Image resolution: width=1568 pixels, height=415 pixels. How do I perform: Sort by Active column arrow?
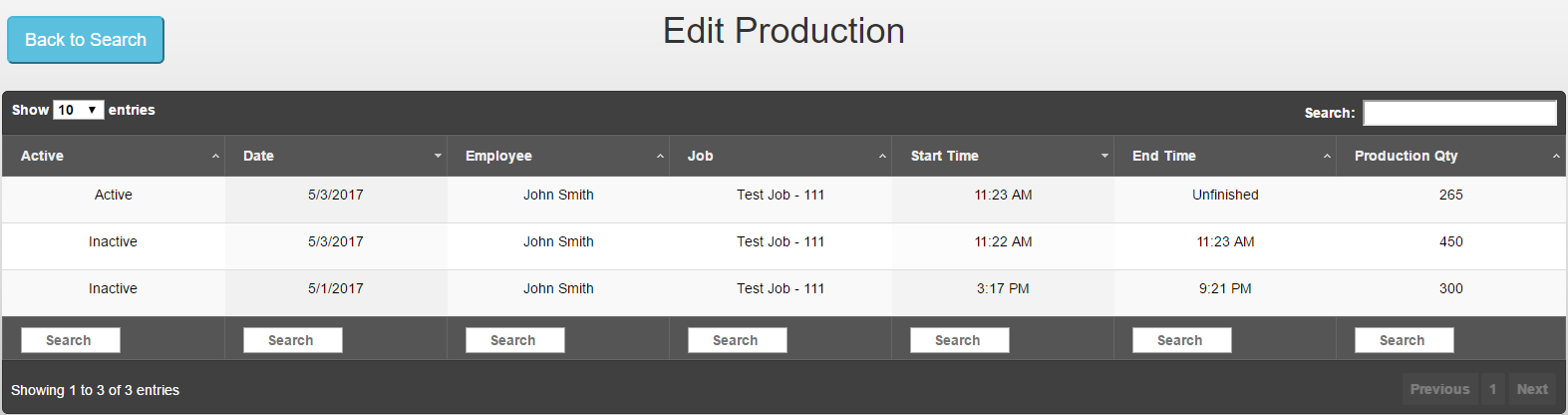215,157
